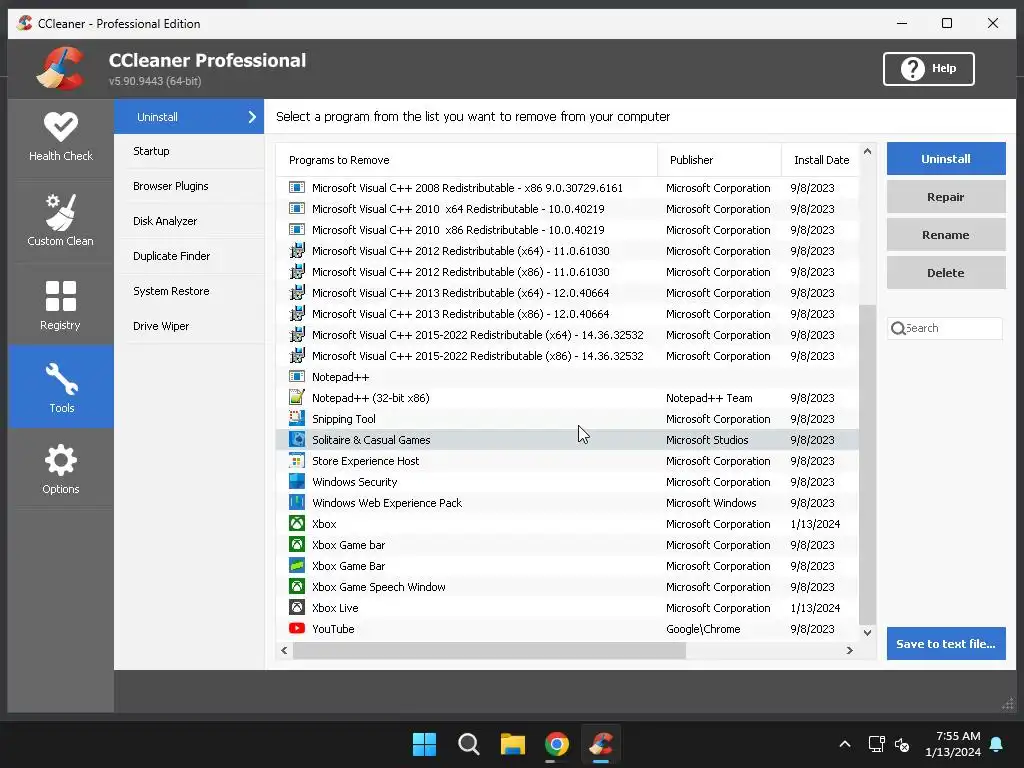Click the Snipping Tool icon
The width and height of the screenshot is (1024, 768).
pyautogui.click(x=296, y=419)
